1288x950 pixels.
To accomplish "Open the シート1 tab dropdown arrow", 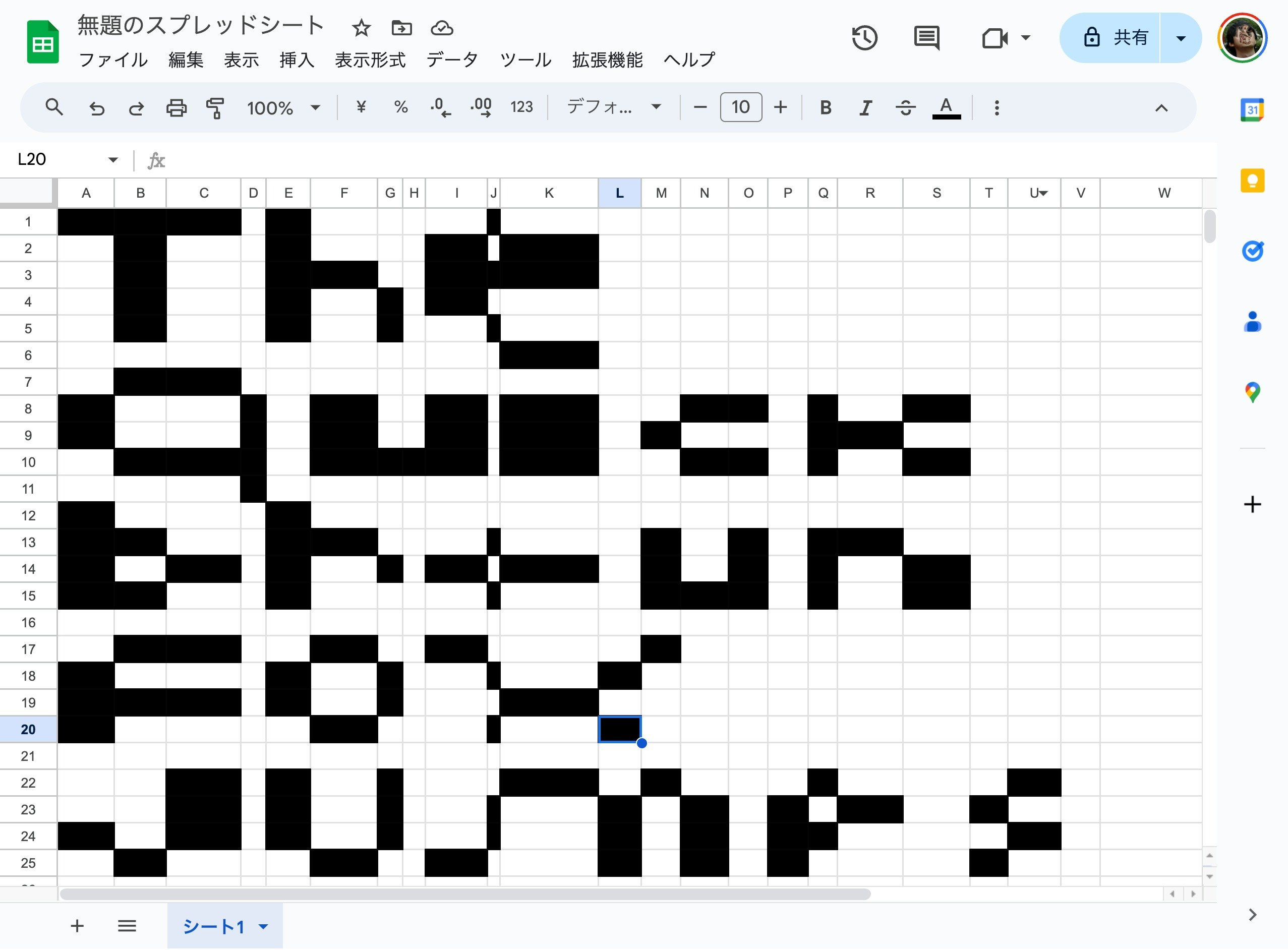I will click(263, 926).
